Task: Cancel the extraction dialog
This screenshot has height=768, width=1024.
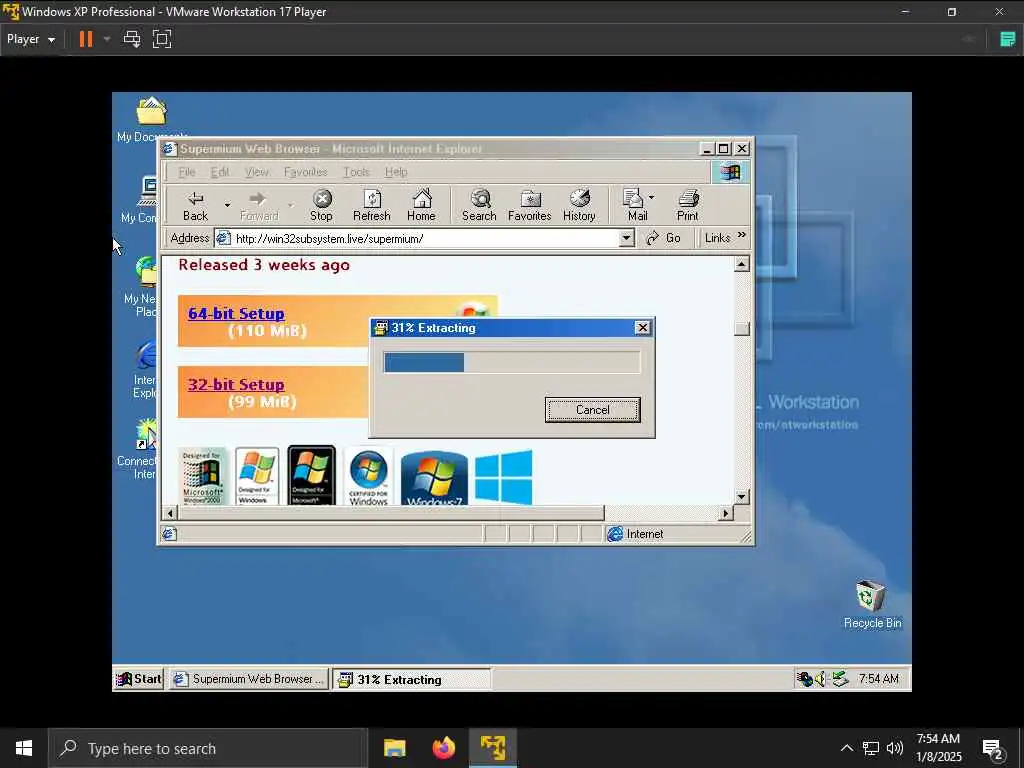Action: [x=592, y=409]
